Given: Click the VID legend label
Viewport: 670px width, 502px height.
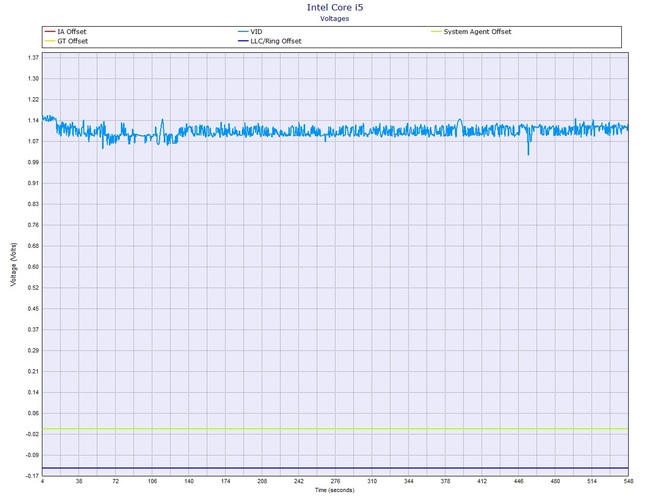Looking at the screenshot, I should point(256,32).
